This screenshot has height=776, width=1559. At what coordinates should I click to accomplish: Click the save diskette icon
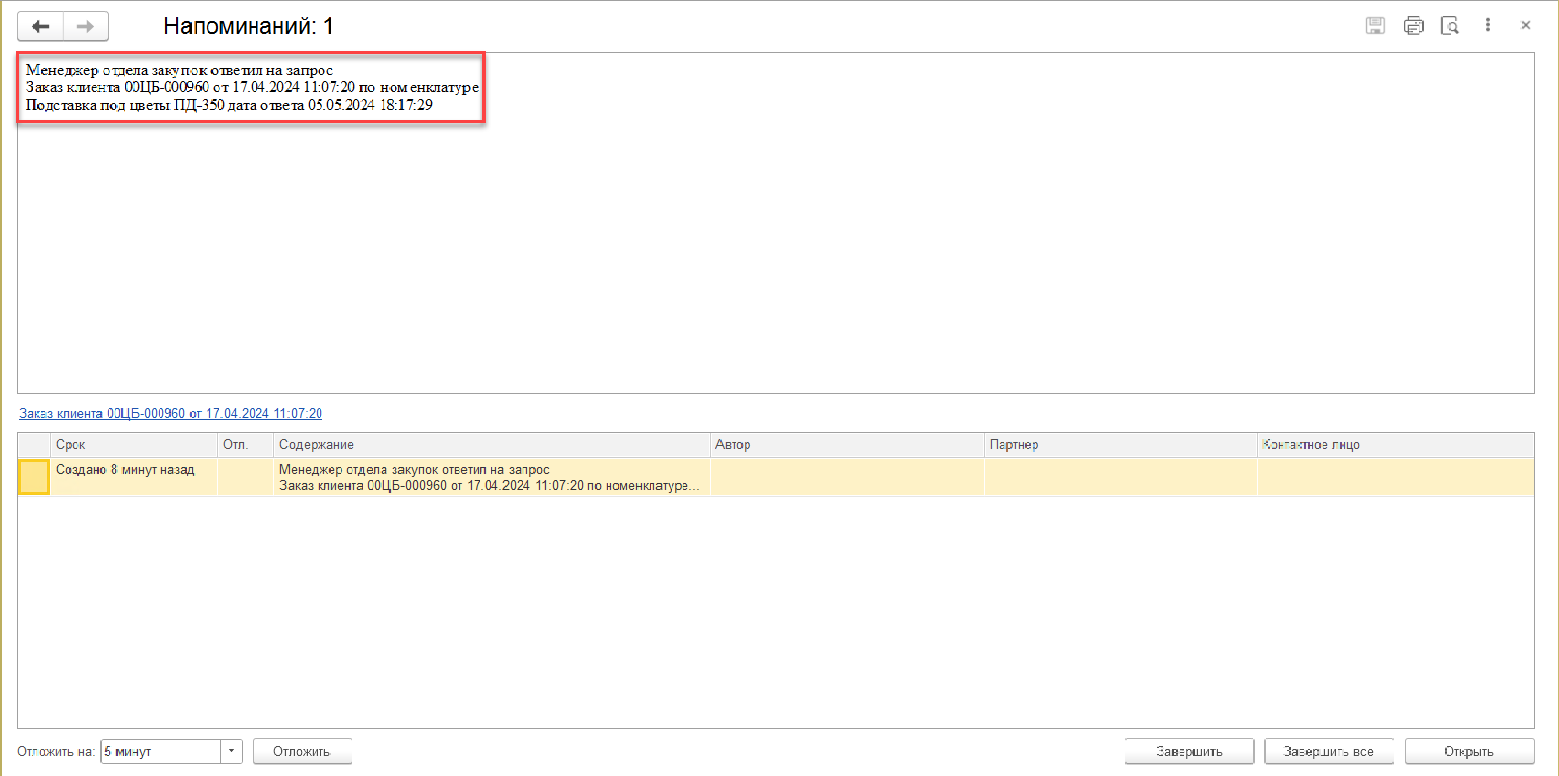click(x=1376, y=26)
